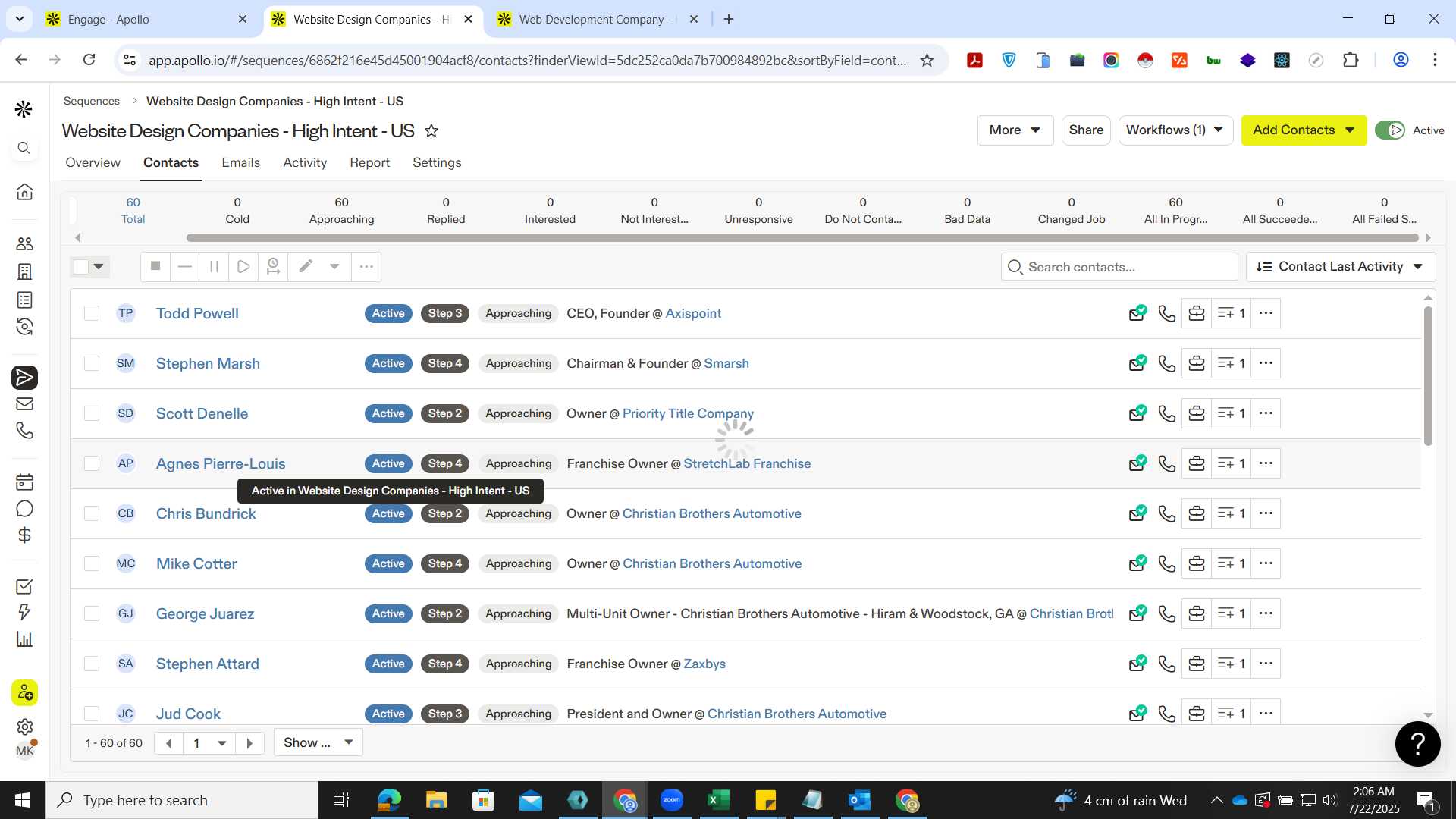
Task: Open Settings gear icon in sidebar
Action: pyautogui.click(x=24, y=726)
